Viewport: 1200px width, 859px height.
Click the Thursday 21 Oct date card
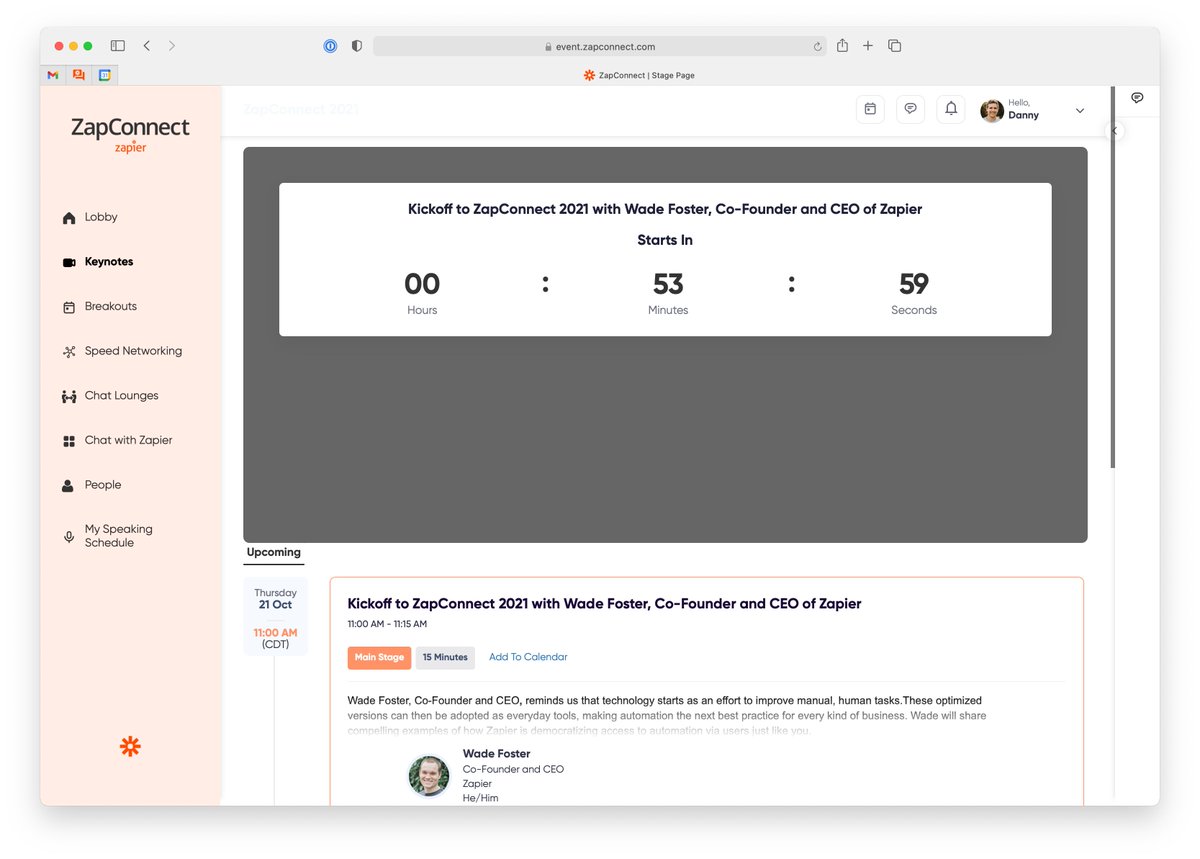(x=275, y=616)
